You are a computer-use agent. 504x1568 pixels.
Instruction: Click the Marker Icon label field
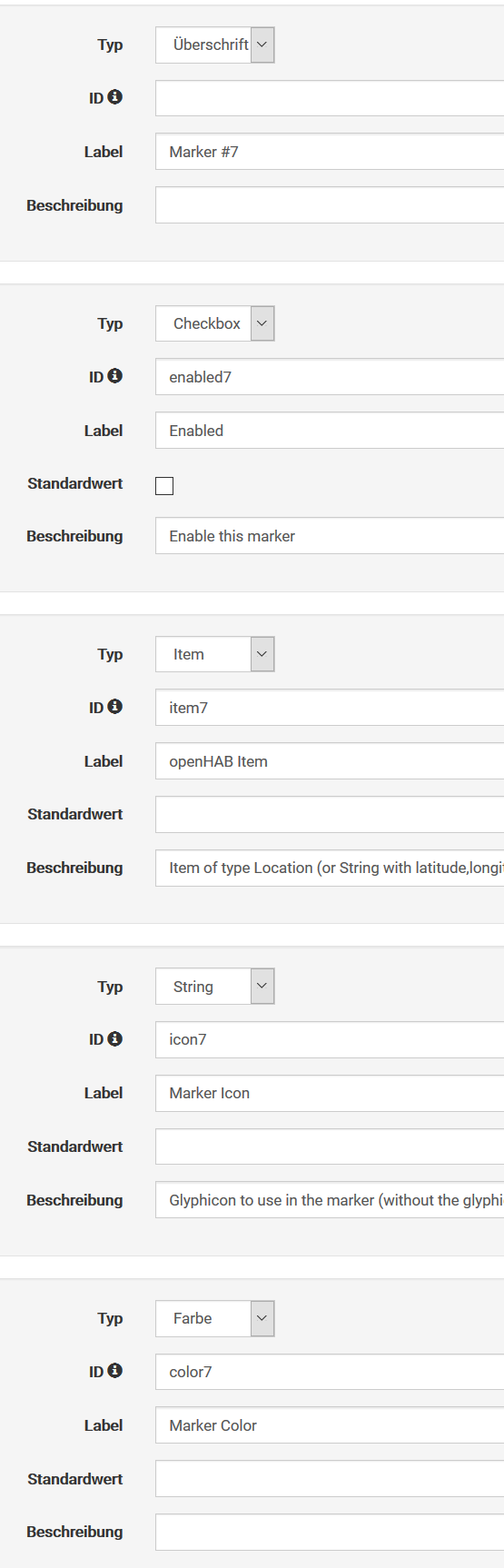point(330,1093)
